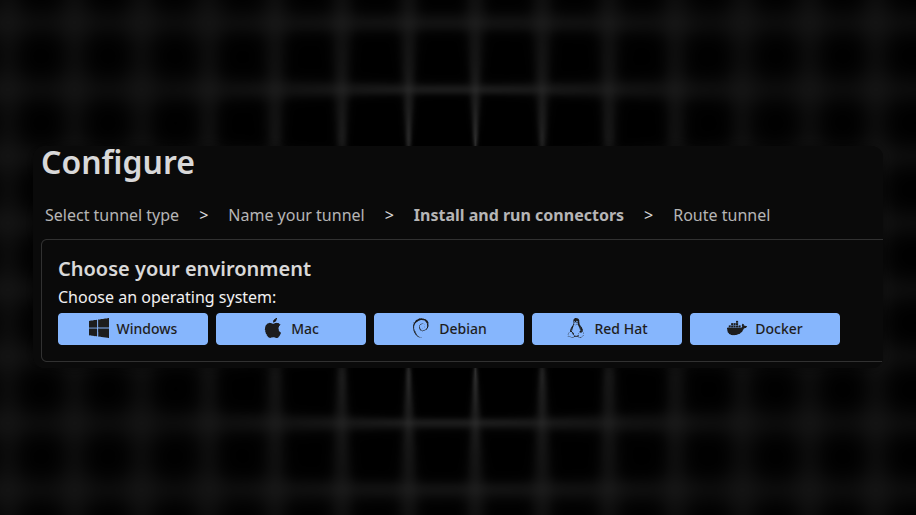Click the Configure heading
Screen dimensions: 916x515
coord(118,163)
